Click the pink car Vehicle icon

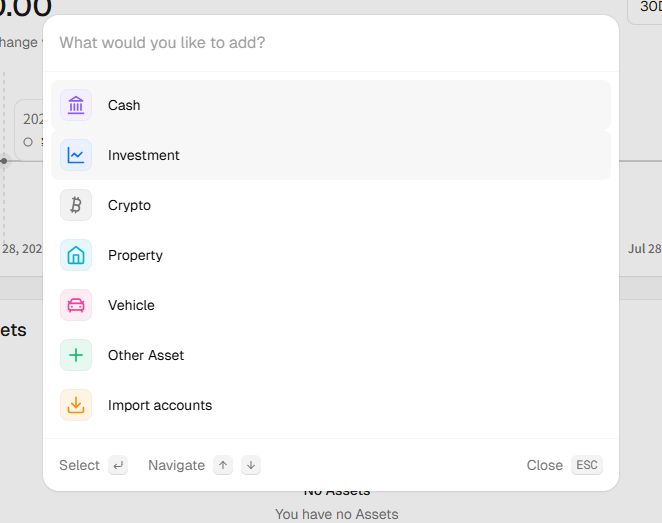[76, 305]
